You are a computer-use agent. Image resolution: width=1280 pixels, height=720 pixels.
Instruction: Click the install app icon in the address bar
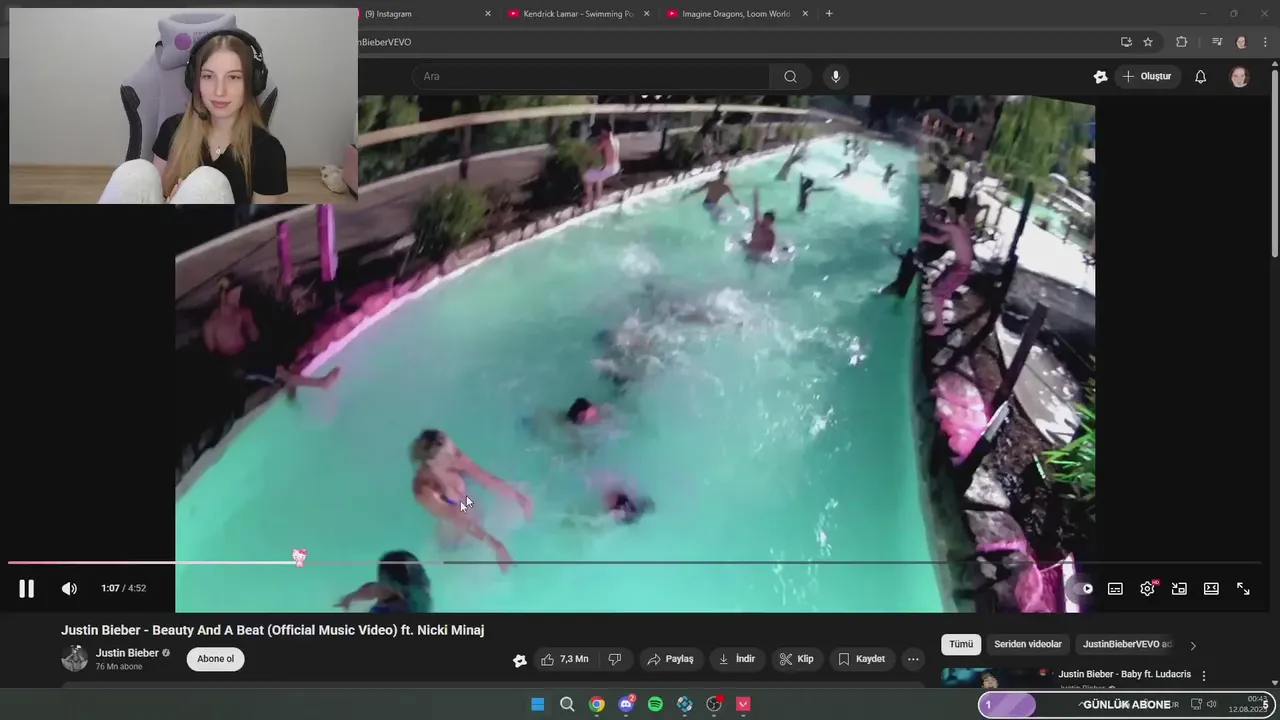pyautogui.click(x=1126, y=42)
